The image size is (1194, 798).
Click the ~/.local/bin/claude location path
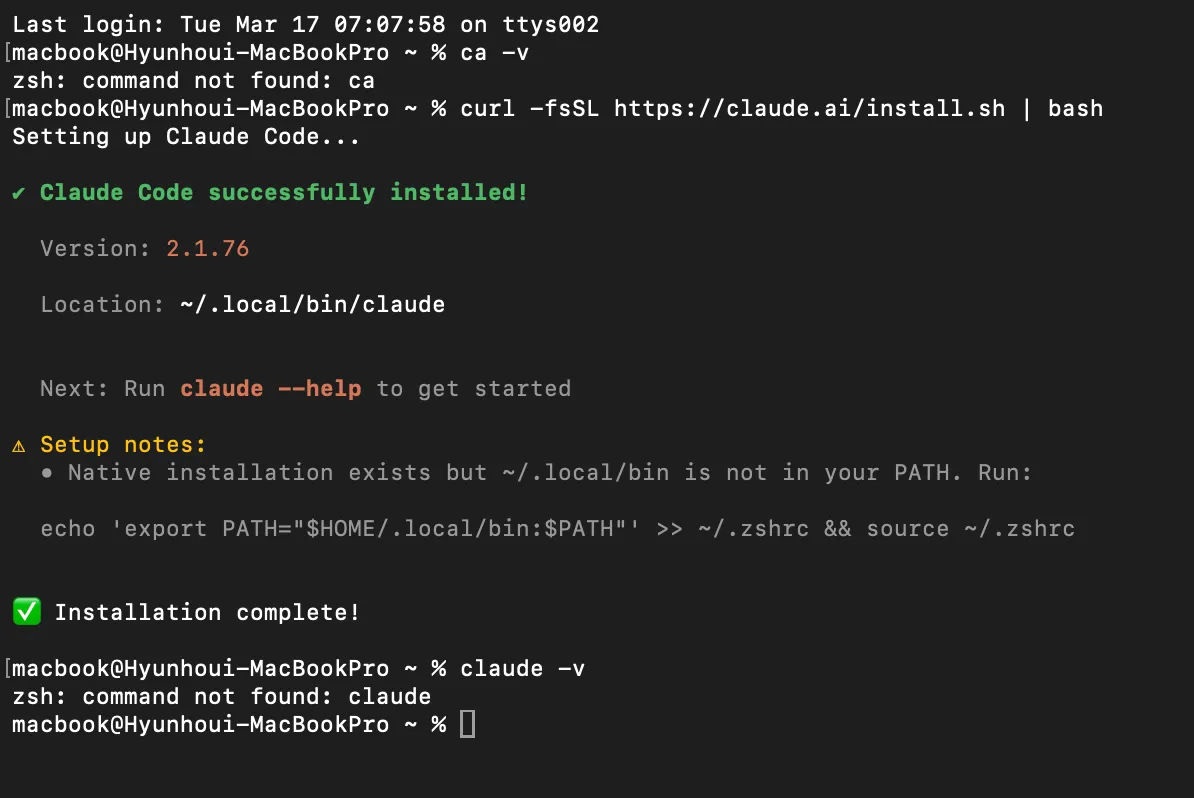312,305
